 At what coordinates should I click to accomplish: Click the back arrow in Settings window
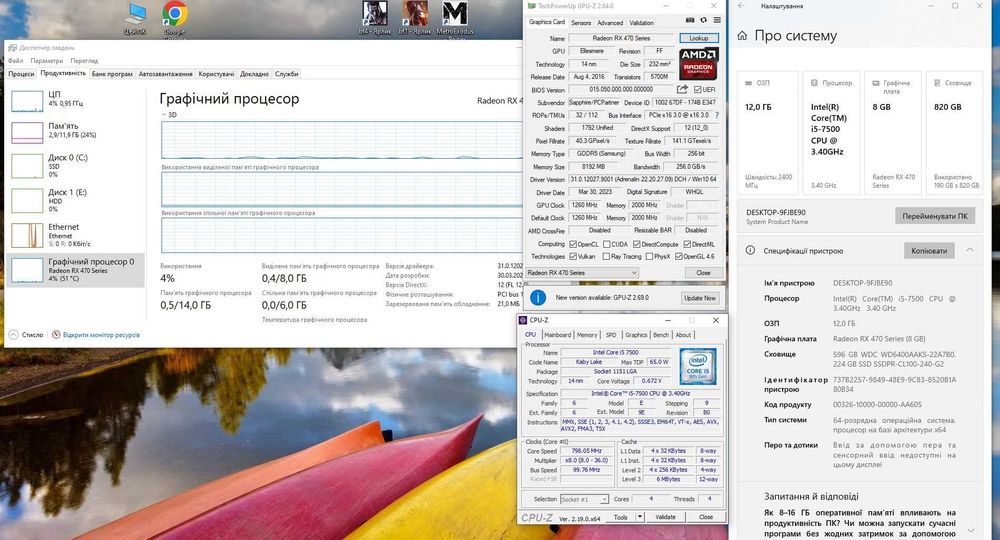coord(742,6)
